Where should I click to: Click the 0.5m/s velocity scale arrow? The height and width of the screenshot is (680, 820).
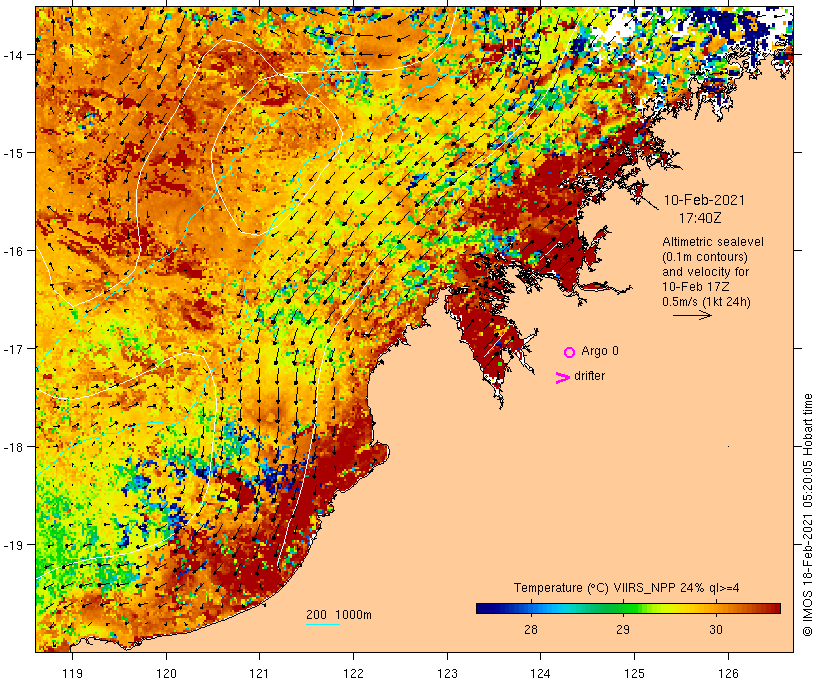pyautogui.click(x=692, y=315)
